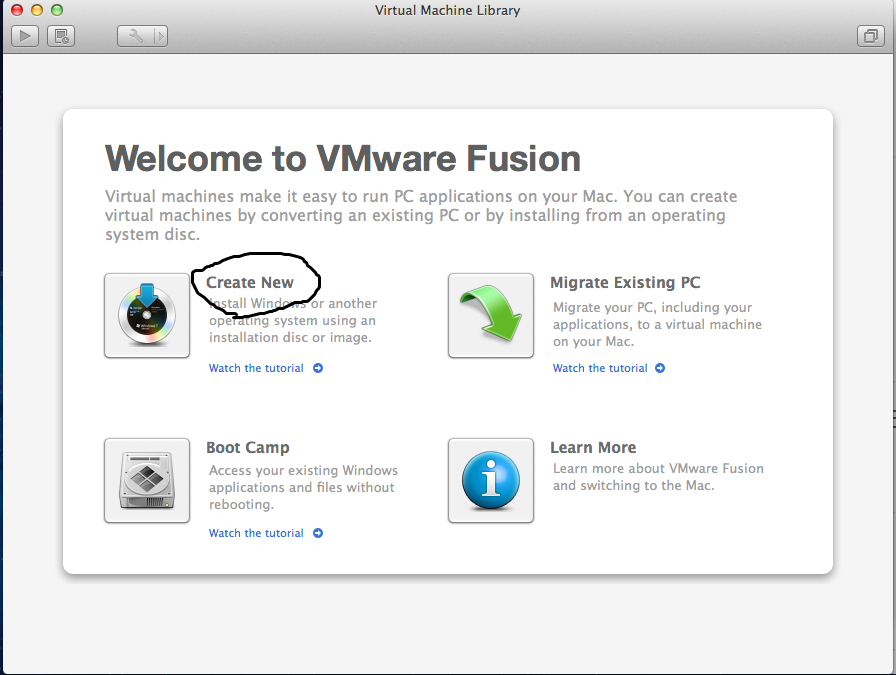896x675 pixels.
Task: Click the snapshot toolbar button
Action: pos(61,37)
